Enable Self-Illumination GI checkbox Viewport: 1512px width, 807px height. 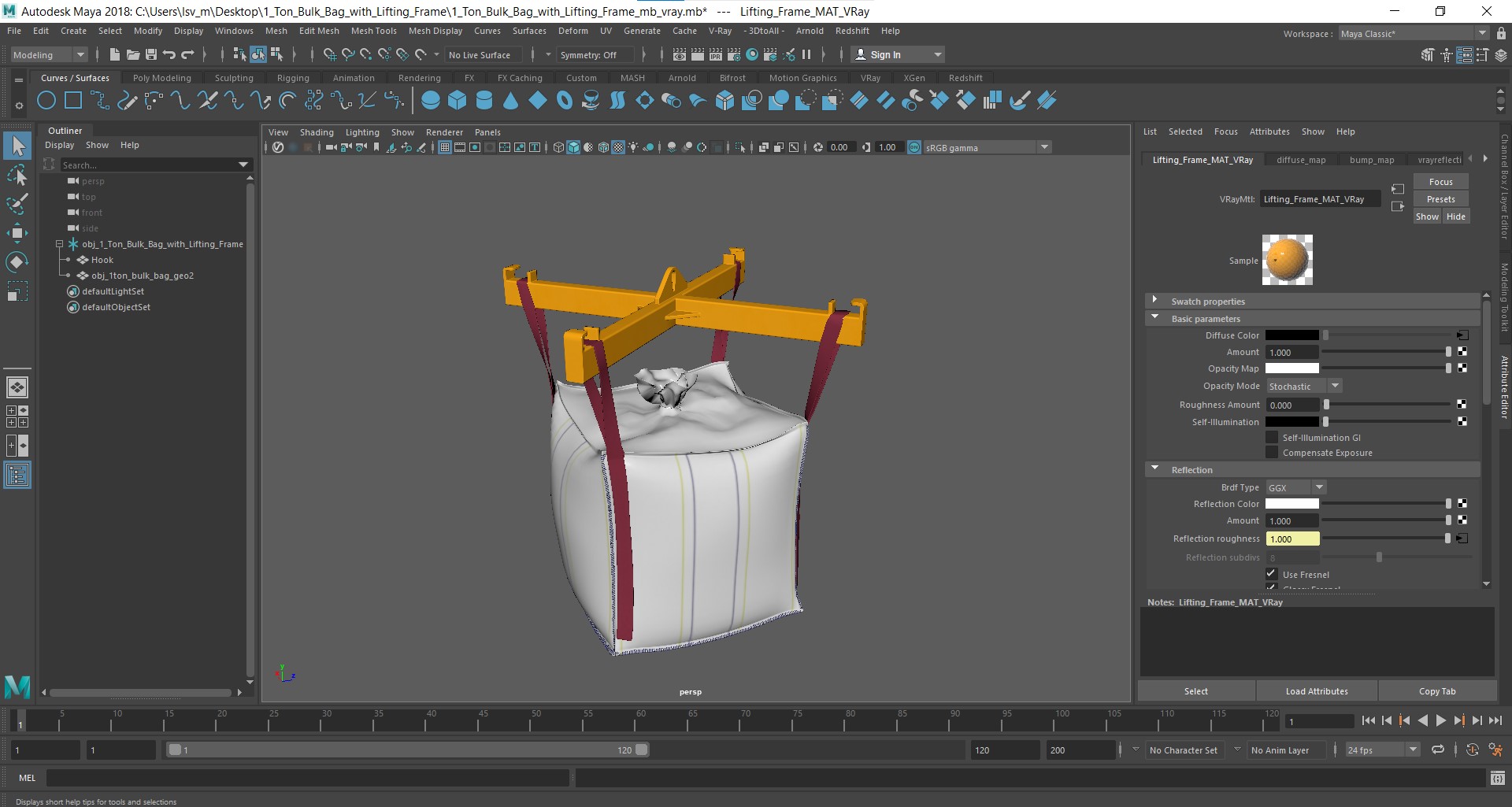(1271, 437)
